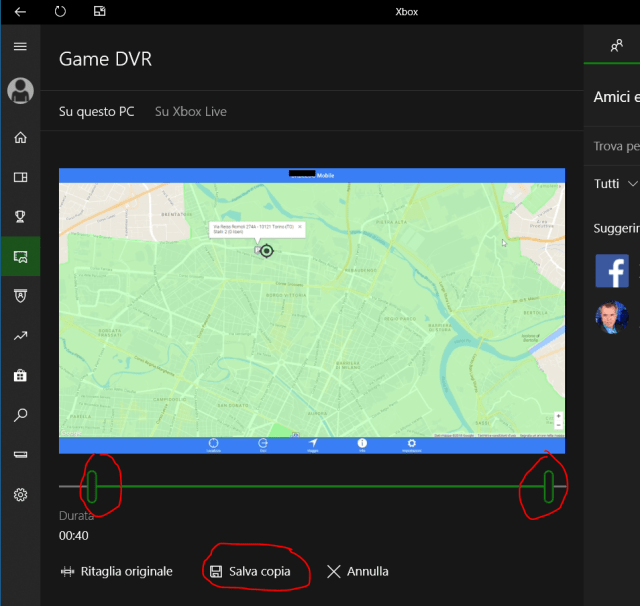Image resolution: width=640 pixels, height=606 pixels.
Task: Open Settings gear in the sidebar
Action: (20, 495)
